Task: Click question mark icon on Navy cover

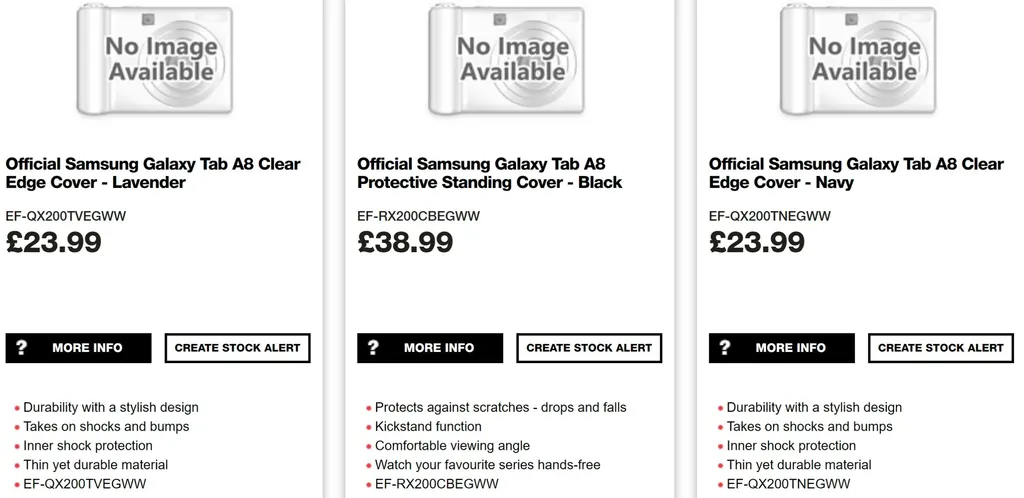Action: tap(725, 348)
